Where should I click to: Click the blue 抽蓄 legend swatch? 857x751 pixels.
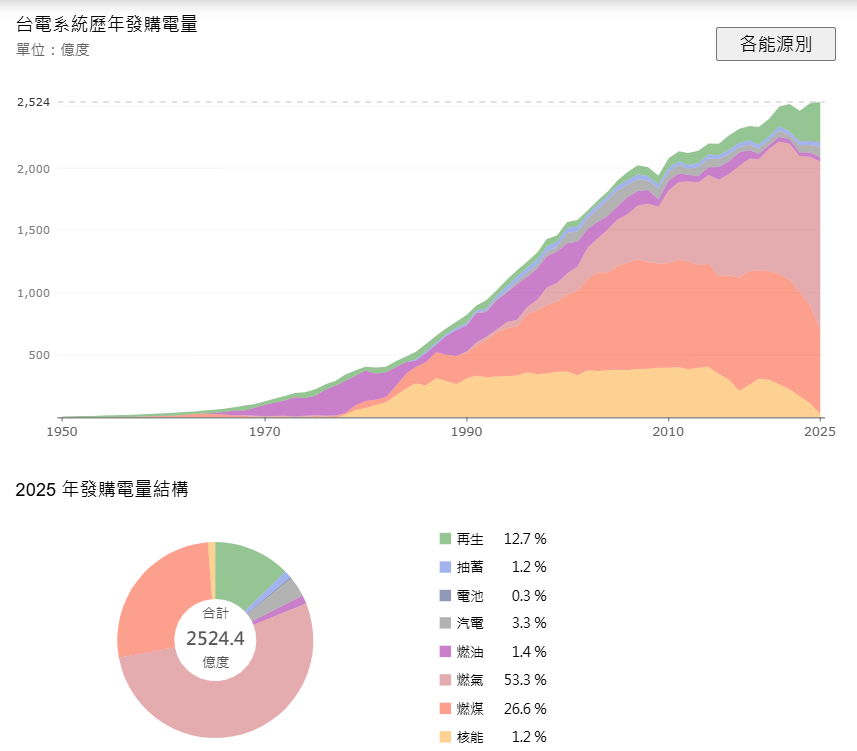click(445, 567)
